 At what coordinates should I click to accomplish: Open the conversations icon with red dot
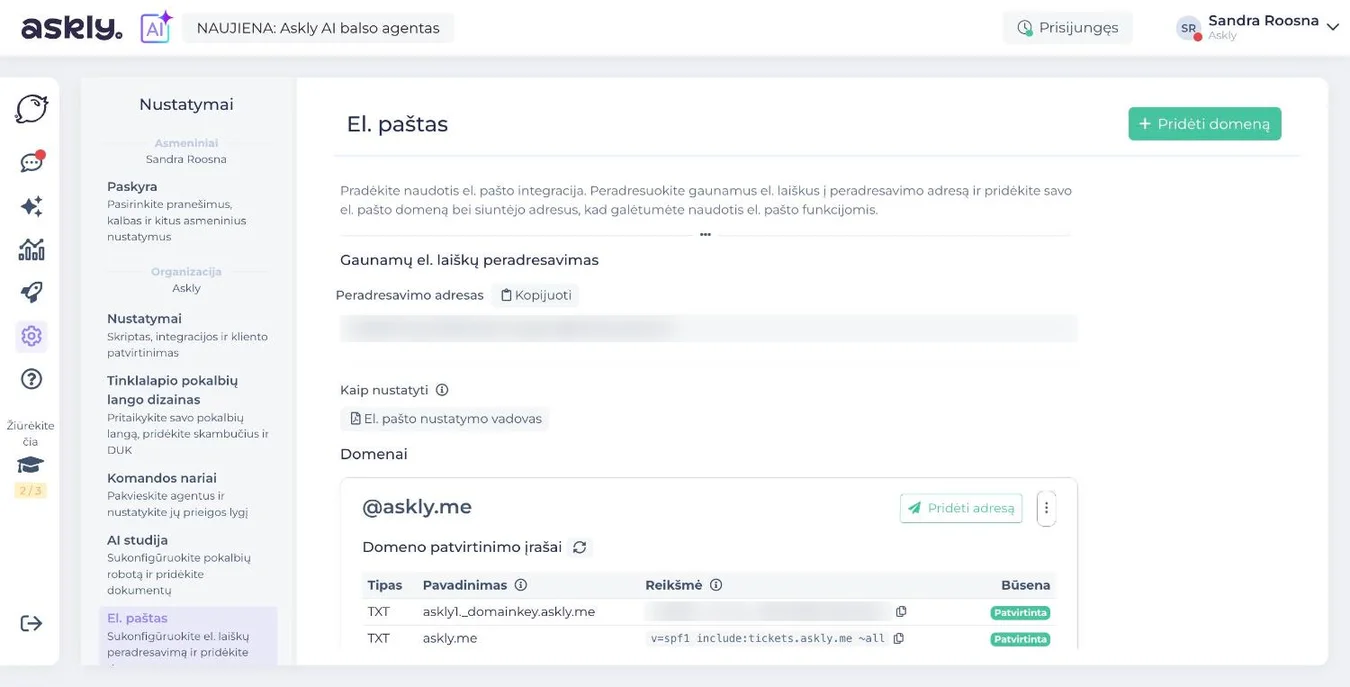coord(32,162)
